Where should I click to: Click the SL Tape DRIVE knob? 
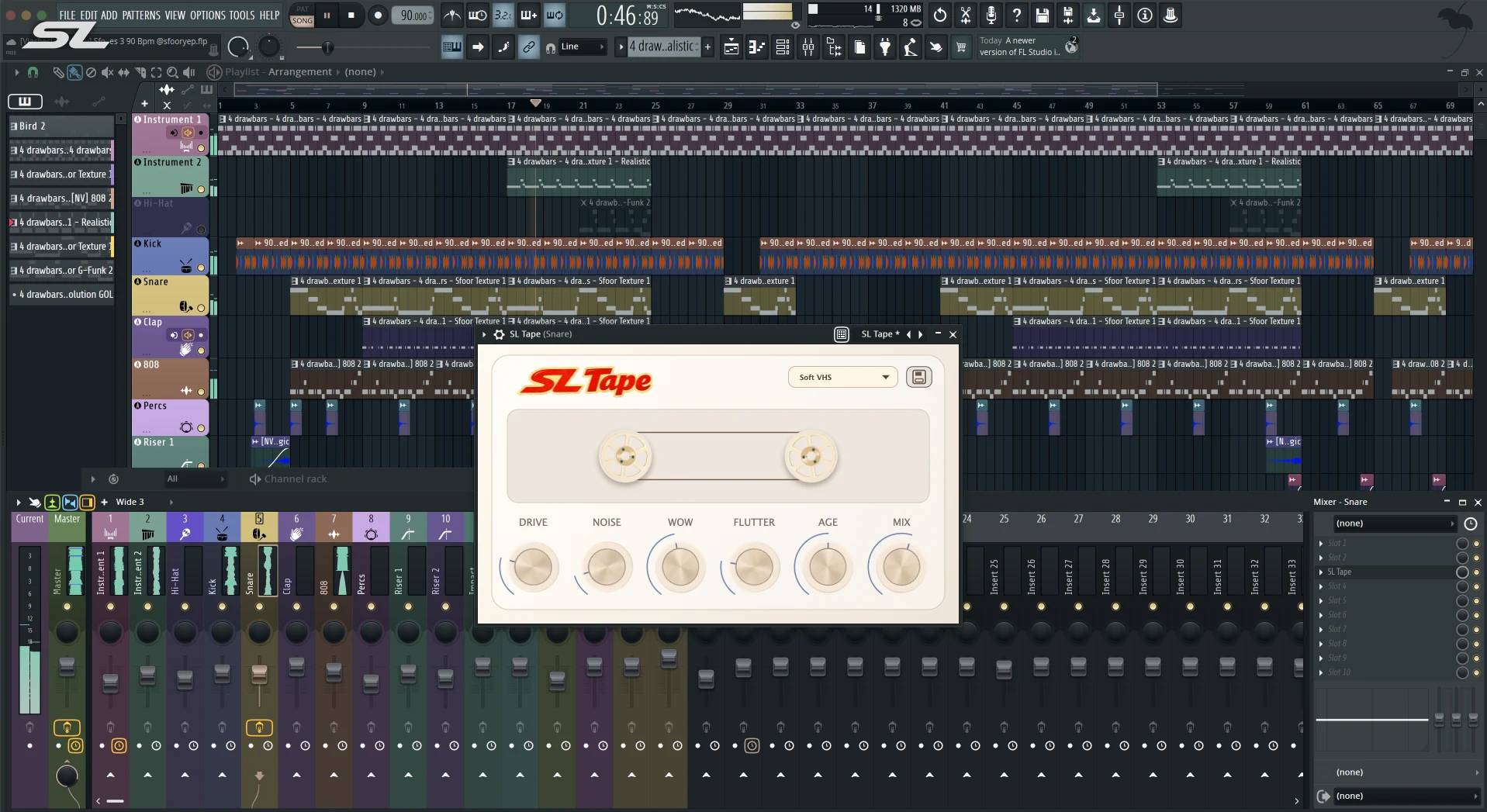click(x=533, y=566)
